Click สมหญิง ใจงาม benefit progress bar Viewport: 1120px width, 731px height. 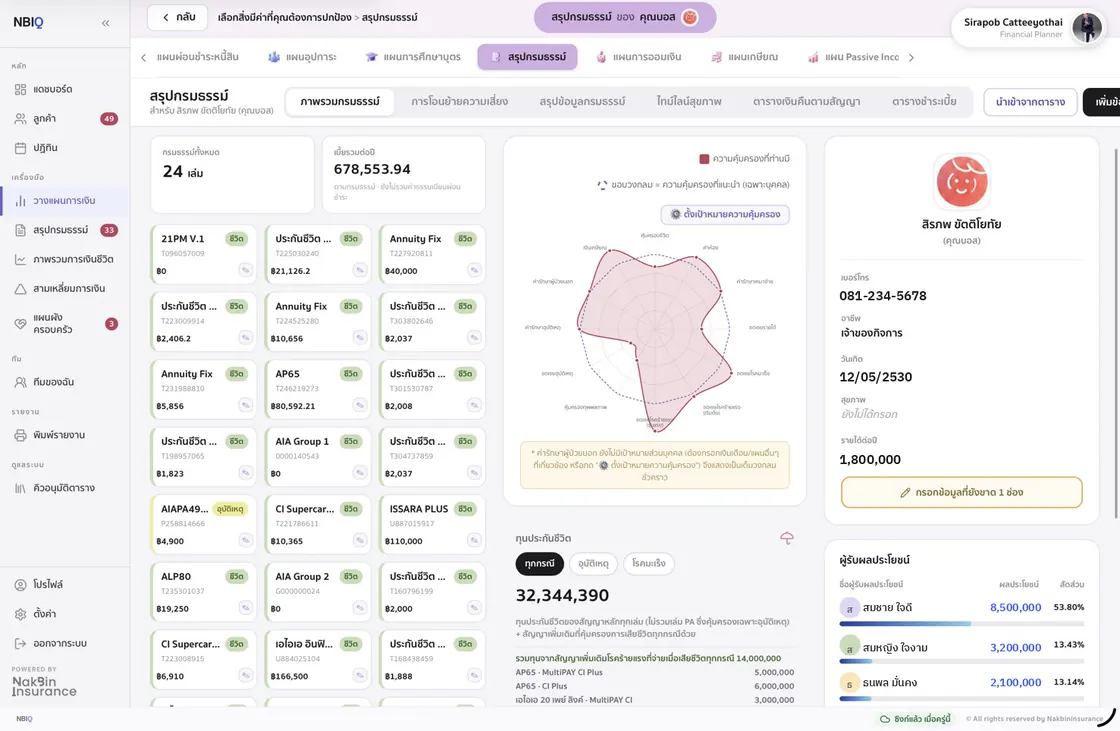click(961, 662)
